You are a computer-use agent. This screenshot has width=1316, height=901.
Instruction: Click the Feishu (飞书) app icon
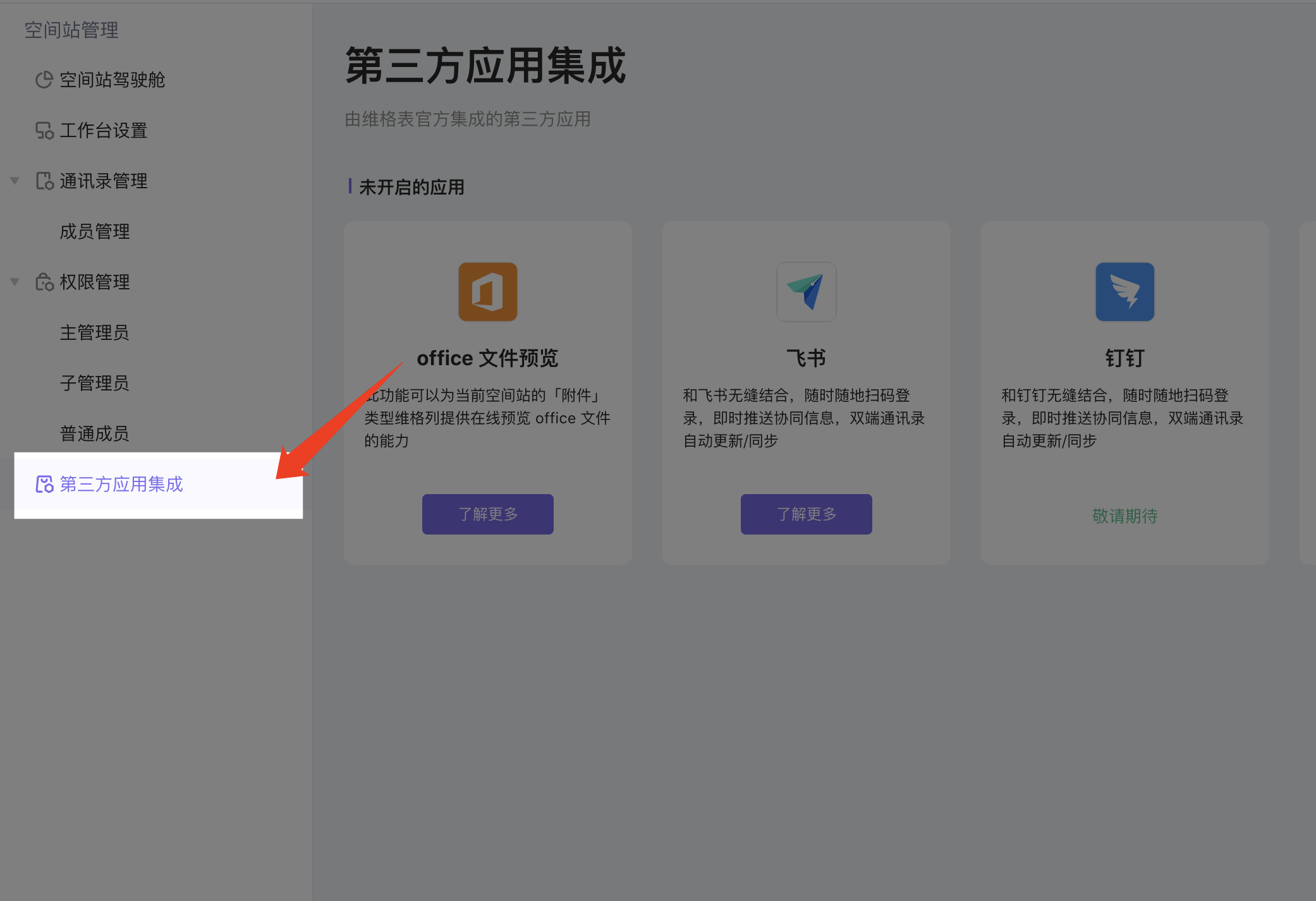pos(806,292)
